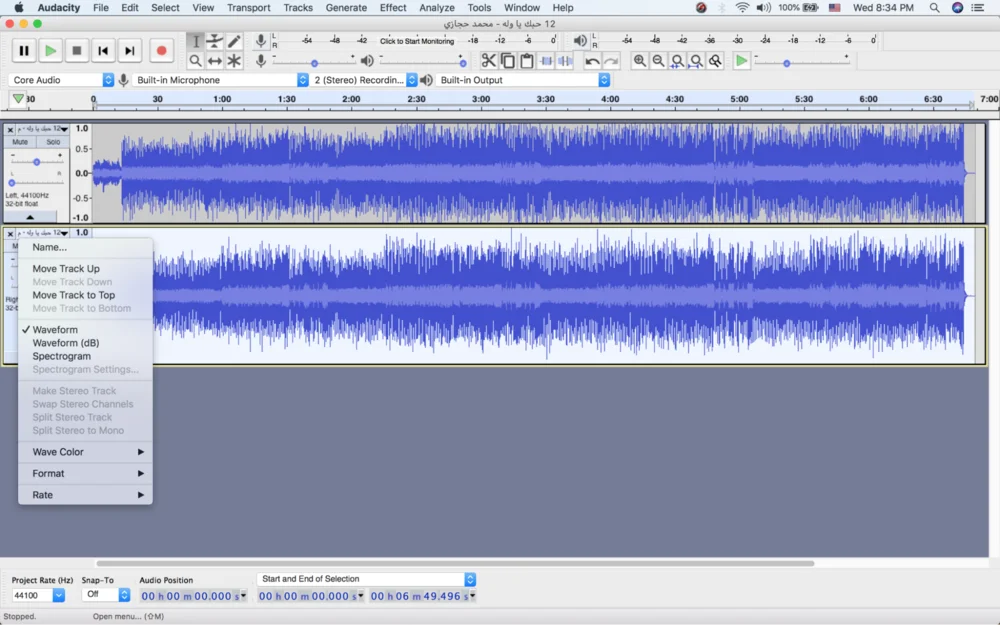Open the Snap-To Off dropdown

(x=106, y=594)
